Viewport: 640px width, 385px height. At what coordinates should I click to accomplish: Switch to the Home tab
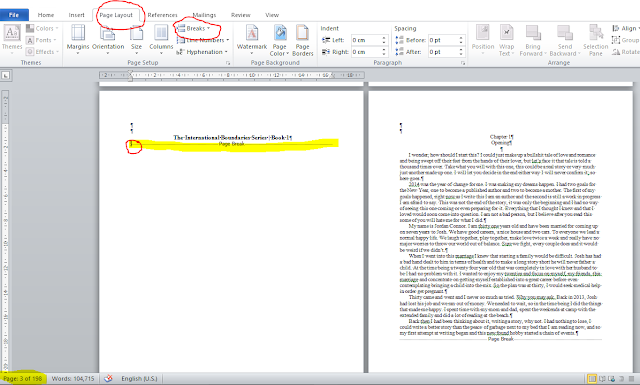point(46,15)
